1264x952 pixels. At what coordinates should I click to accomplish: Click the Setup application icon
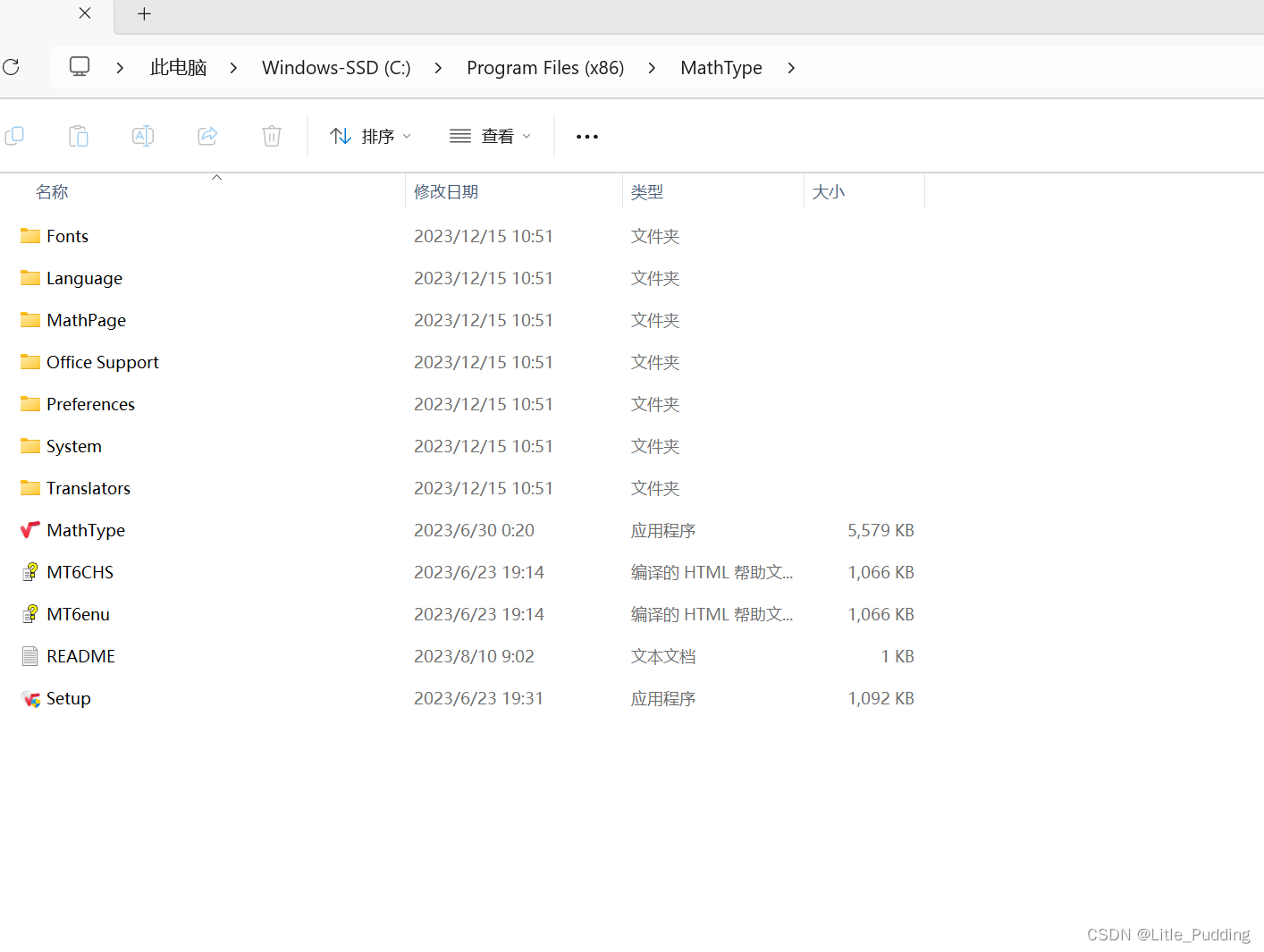(x=30, y=698)
